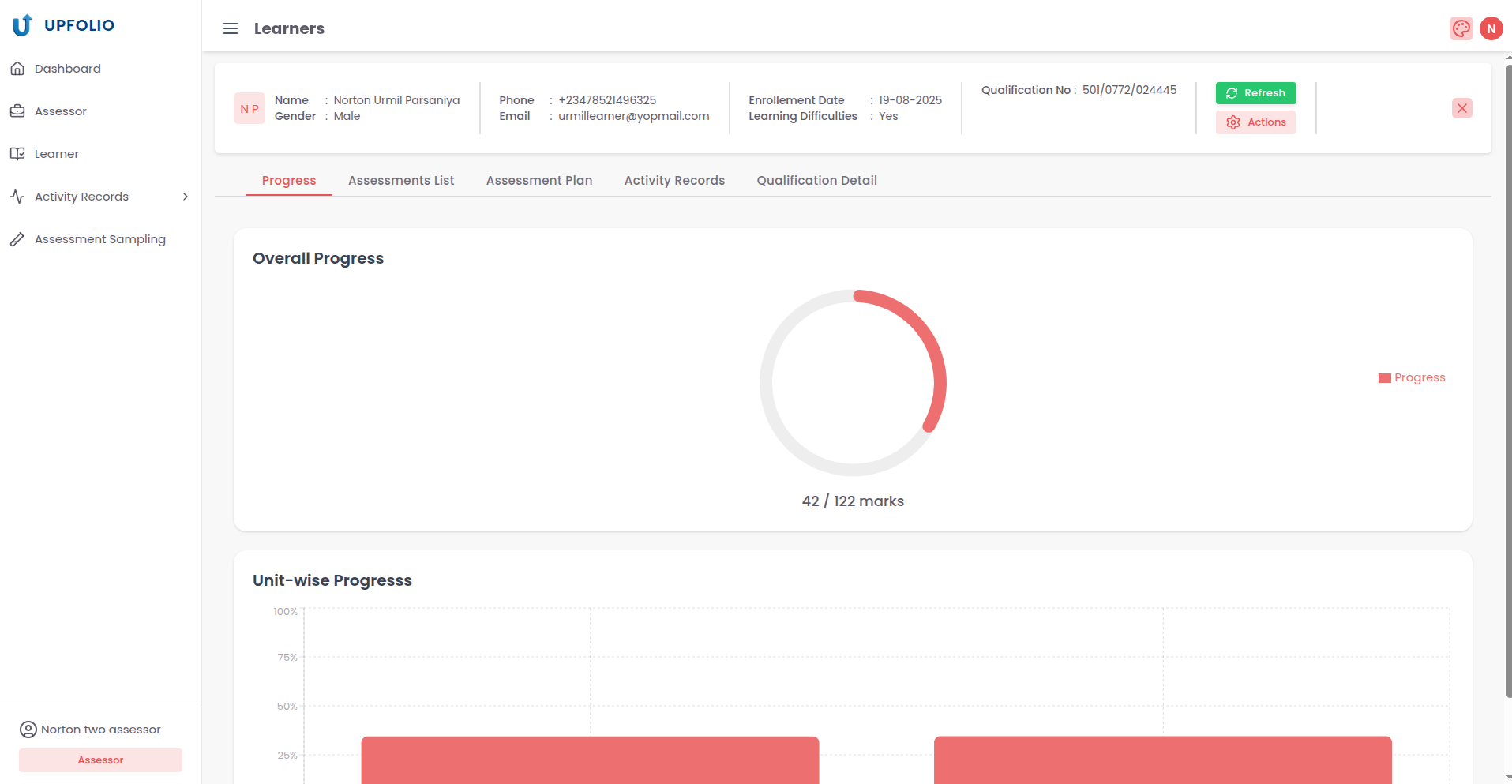Toggle the Progress legend swatch on the chart

pyautogui.click(x=1384, y=377)
